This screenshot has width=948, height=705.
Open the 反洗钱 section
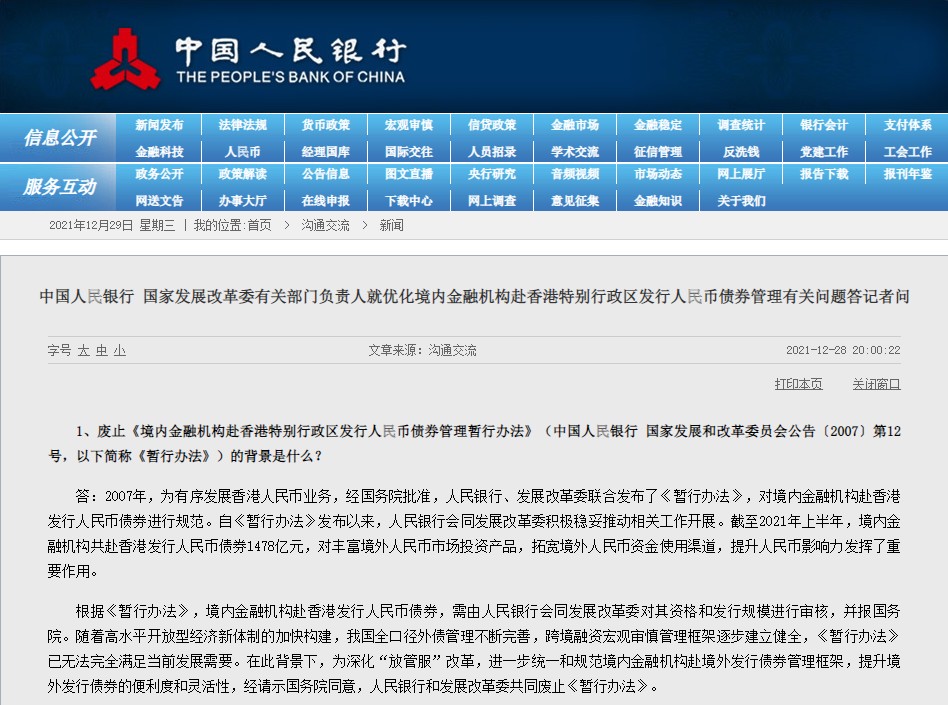pos(741,152)
